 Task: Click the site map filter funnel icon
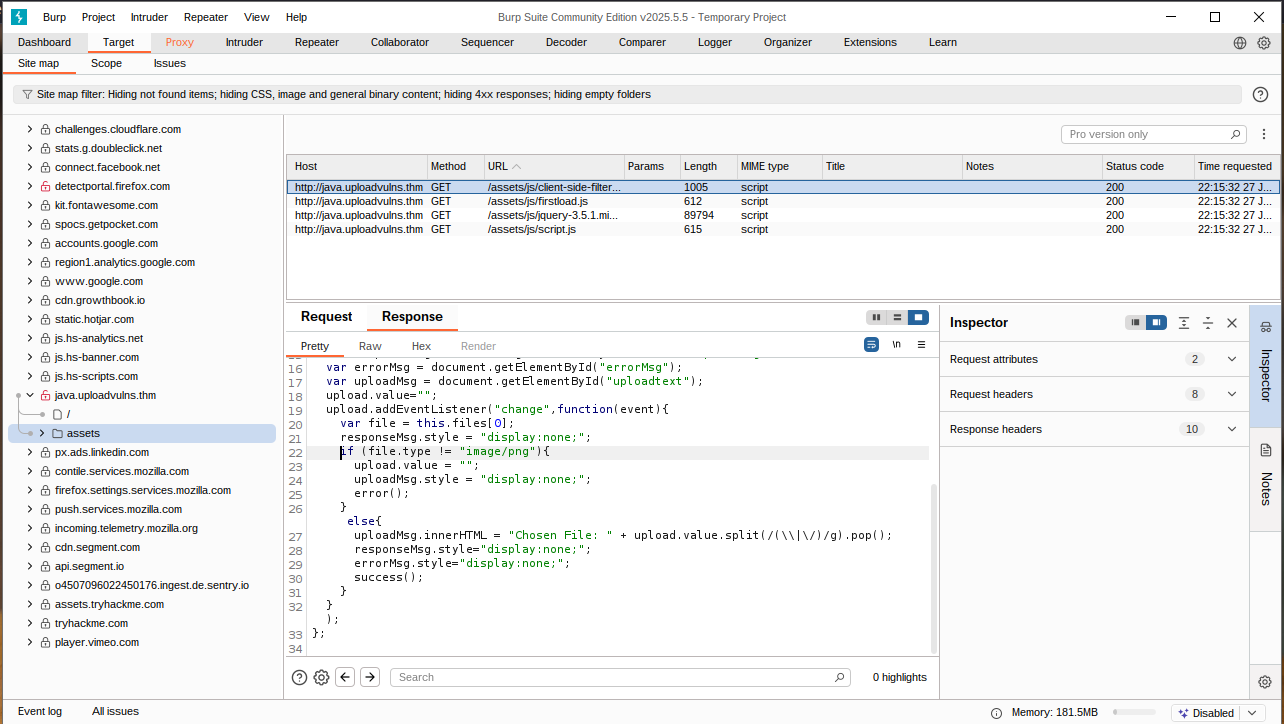click(27, 94)
